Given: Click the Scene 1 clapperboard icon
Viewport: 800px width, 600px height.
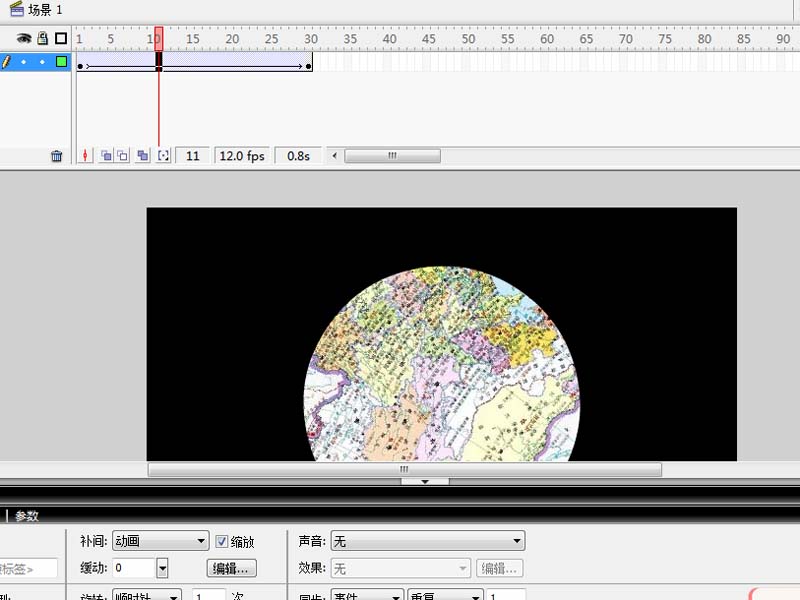Looking at the screenshot, I should click(16, 9).
